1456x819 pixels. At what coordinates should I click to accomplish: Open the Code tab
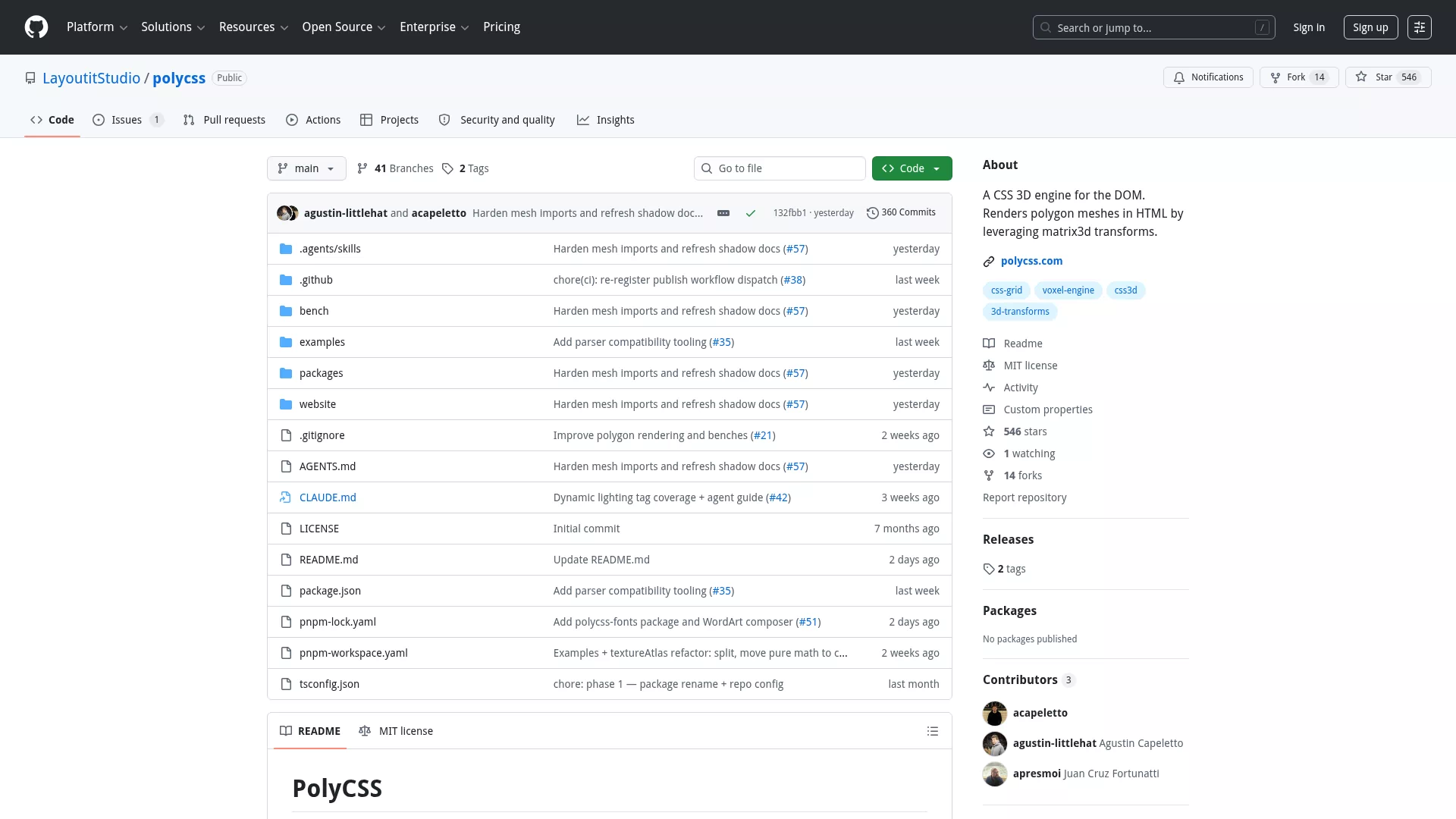point(52,120)
